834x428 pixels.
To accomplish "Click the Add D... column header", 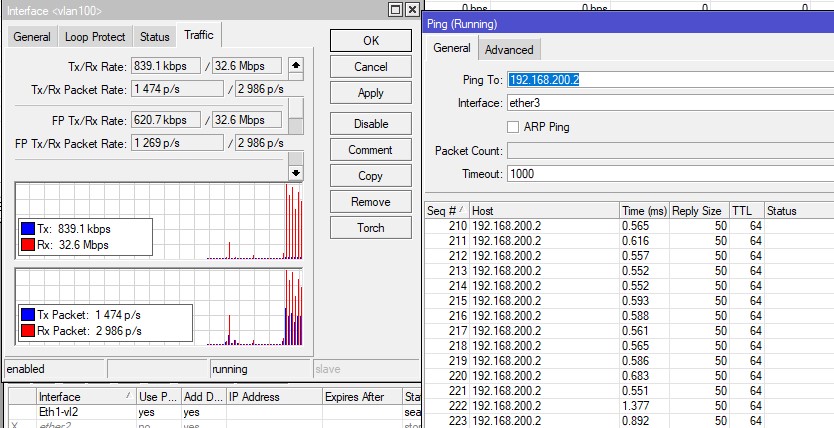I will pyautogui.click(x=204, y=397).
